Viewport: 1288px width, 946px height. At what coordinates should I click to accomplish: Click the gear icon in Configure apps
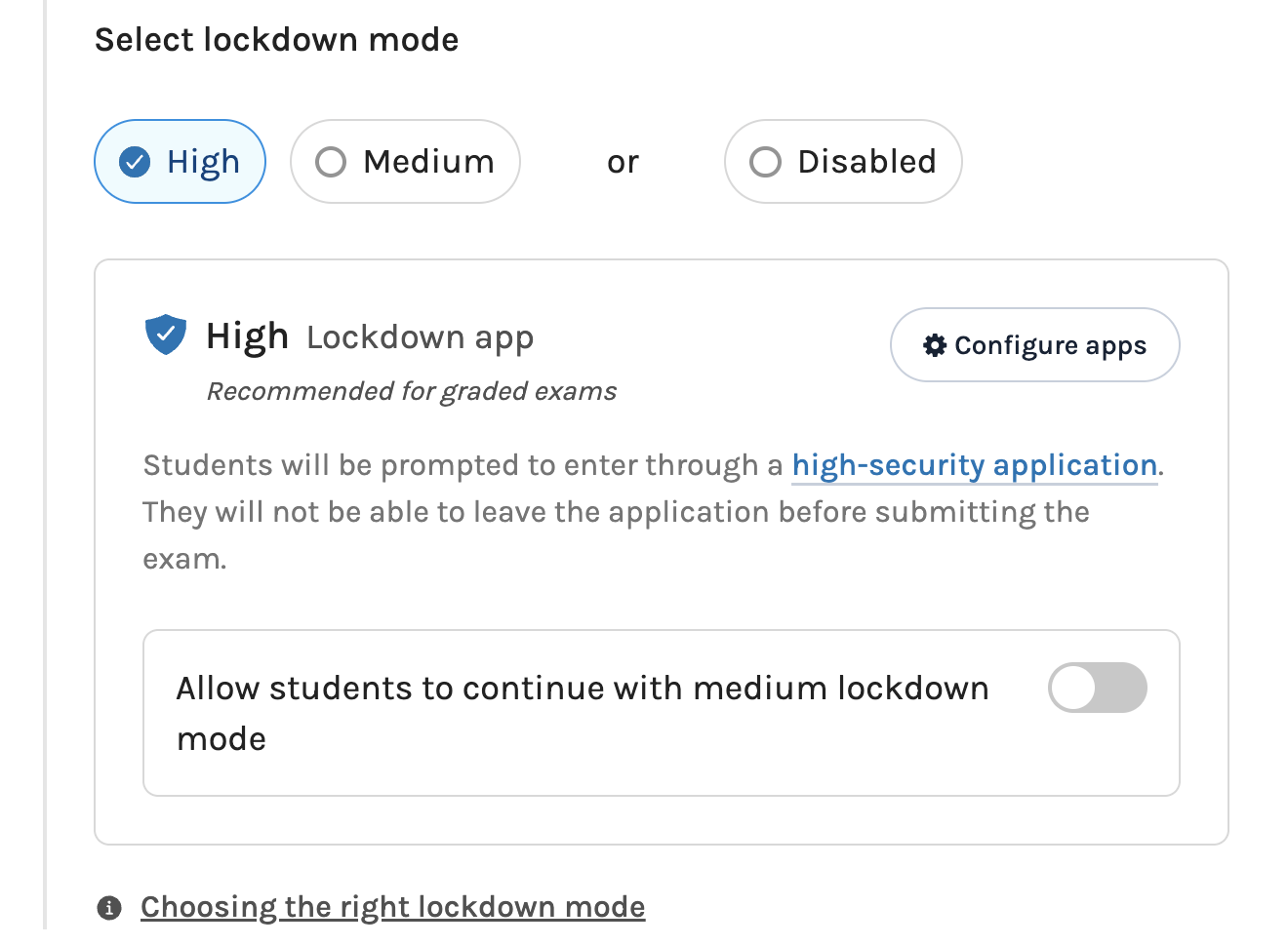[x=935, y=345]
